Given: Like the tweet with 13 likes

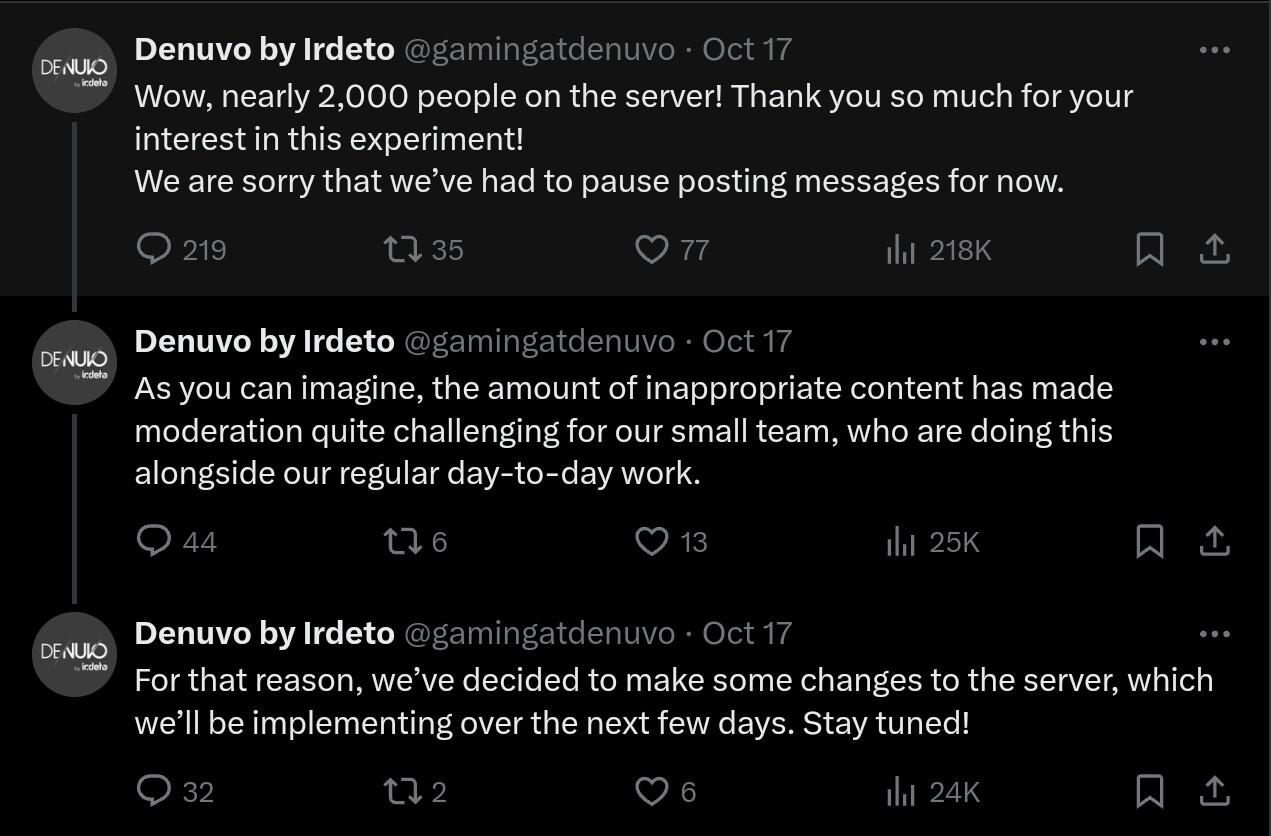Looking at the screenshot, I should tap(652, 541).
